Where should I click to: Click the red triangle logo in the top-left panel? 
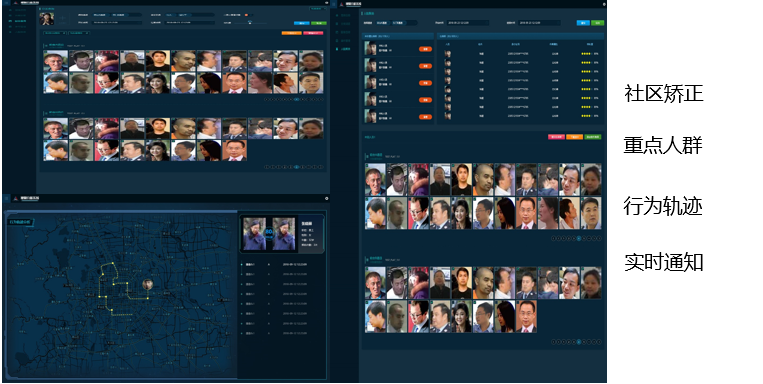pos(16,3)
